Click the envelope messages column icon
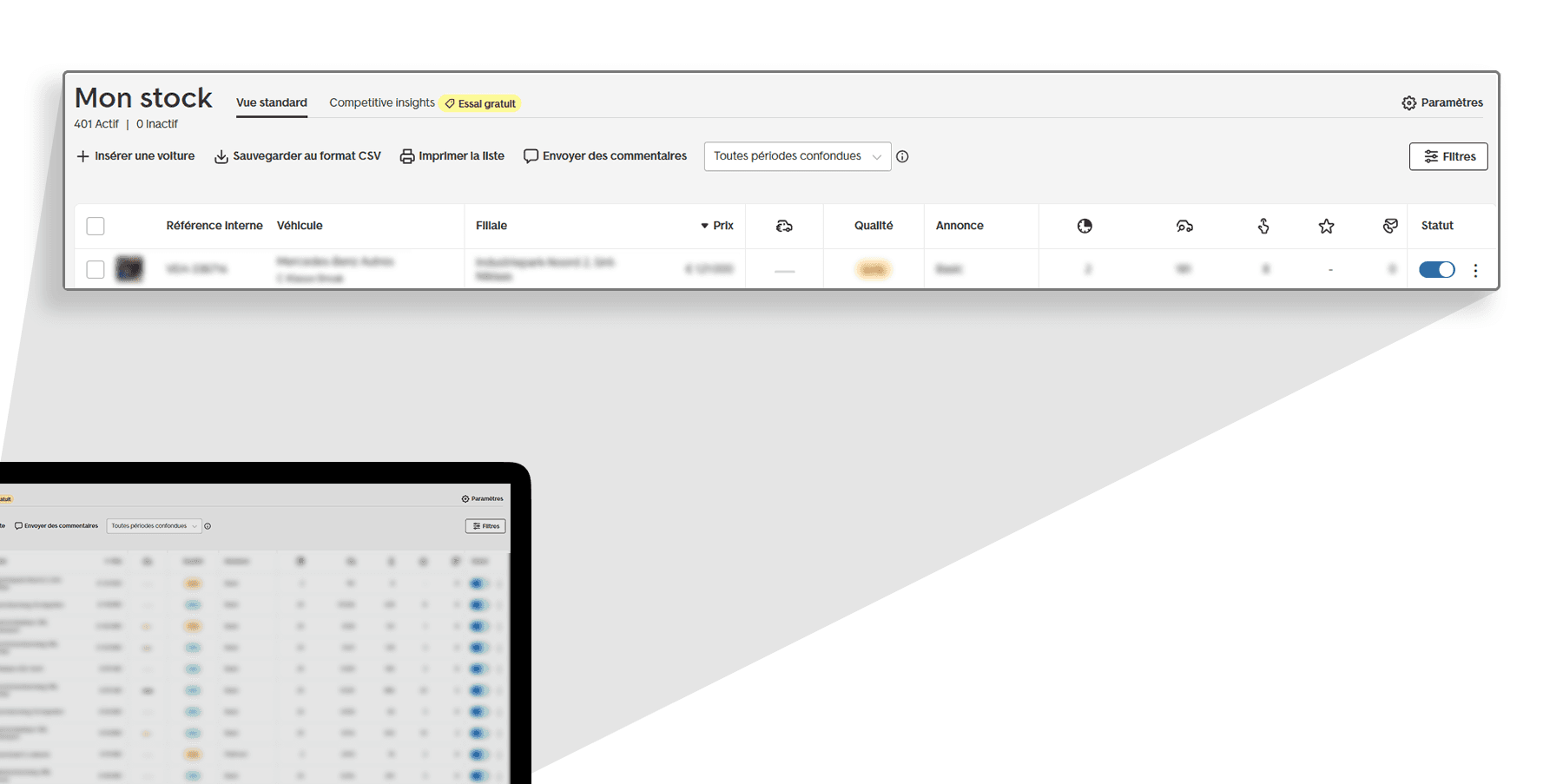 (x=1390, y=226)
